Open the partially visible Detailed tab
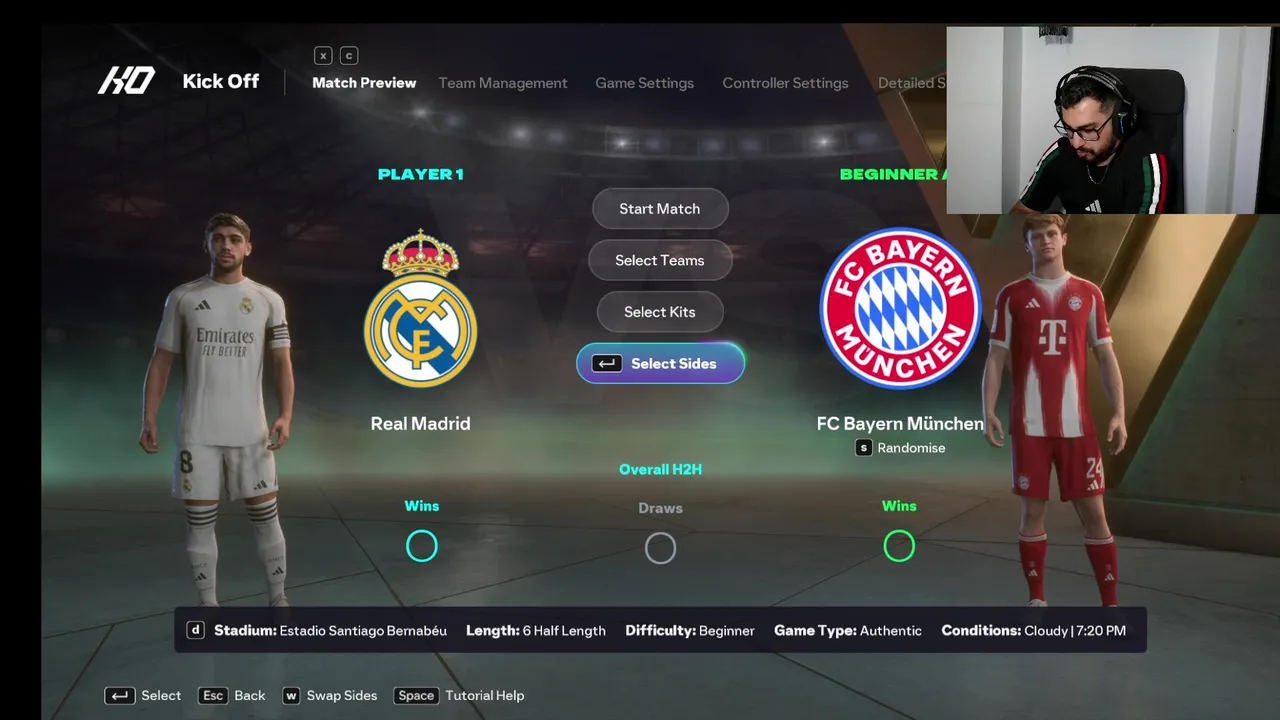Viewport: 1280px width, 720px height. pyautogui.click(x=911, y=83)
